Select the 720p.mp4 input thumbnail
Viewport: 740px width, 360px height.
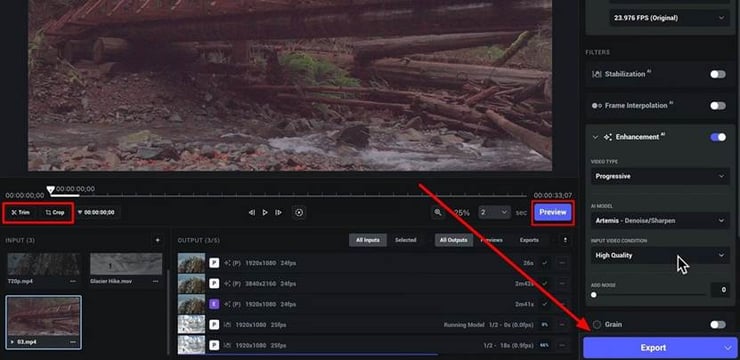click(43, 264)
